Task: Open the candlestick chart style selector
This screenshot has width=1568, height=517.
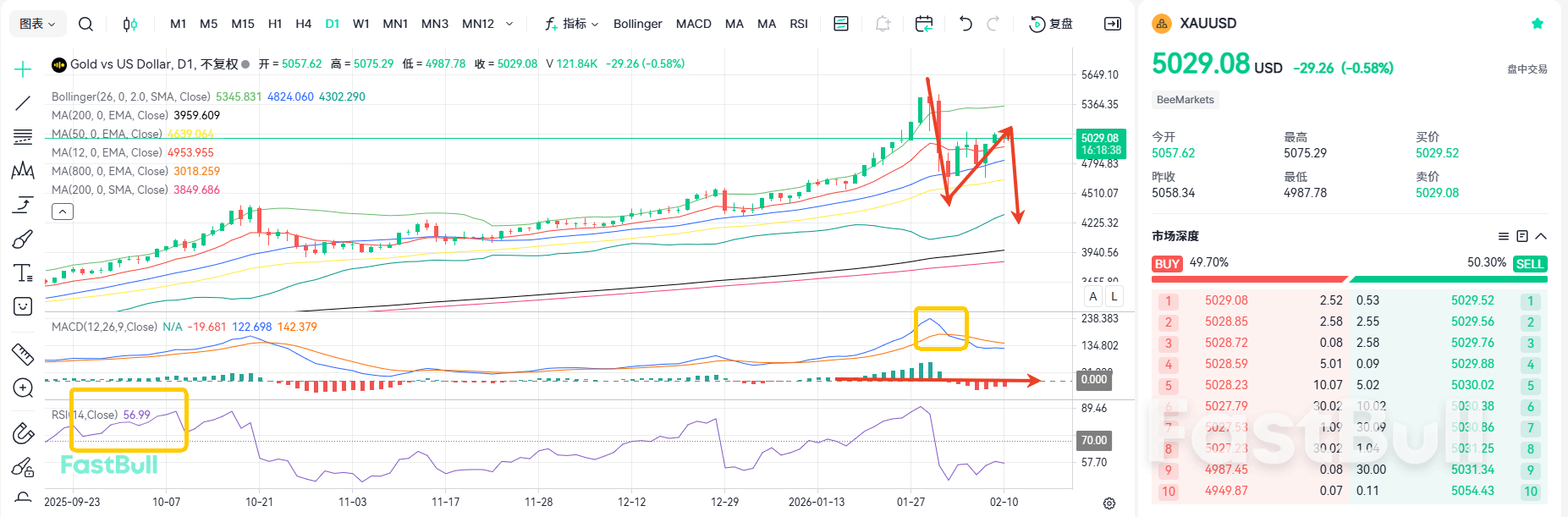Action: click(x=129, y=24)
